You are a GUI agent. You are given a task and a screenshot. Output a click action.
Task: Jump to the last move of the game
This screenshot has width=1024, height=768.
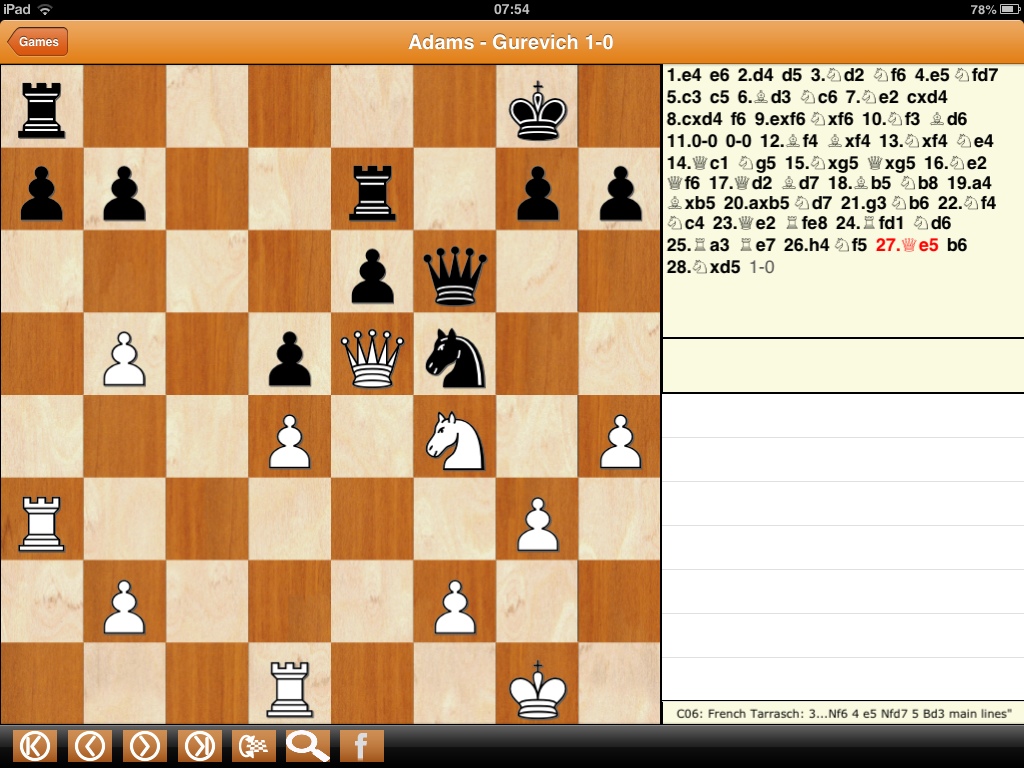coord(200,746)
